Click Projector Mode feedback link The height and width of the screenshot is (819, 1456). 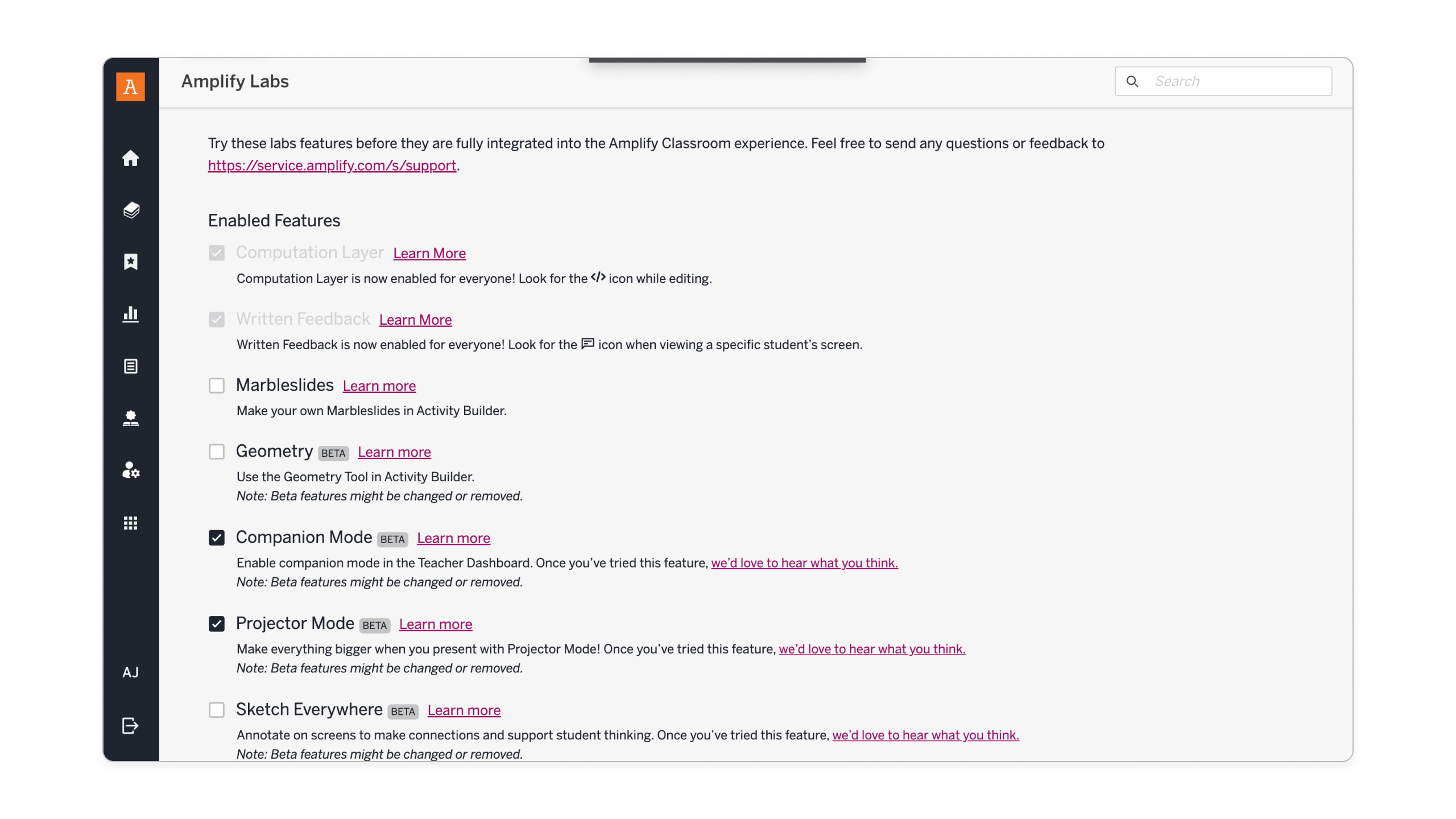click(871, 649)
